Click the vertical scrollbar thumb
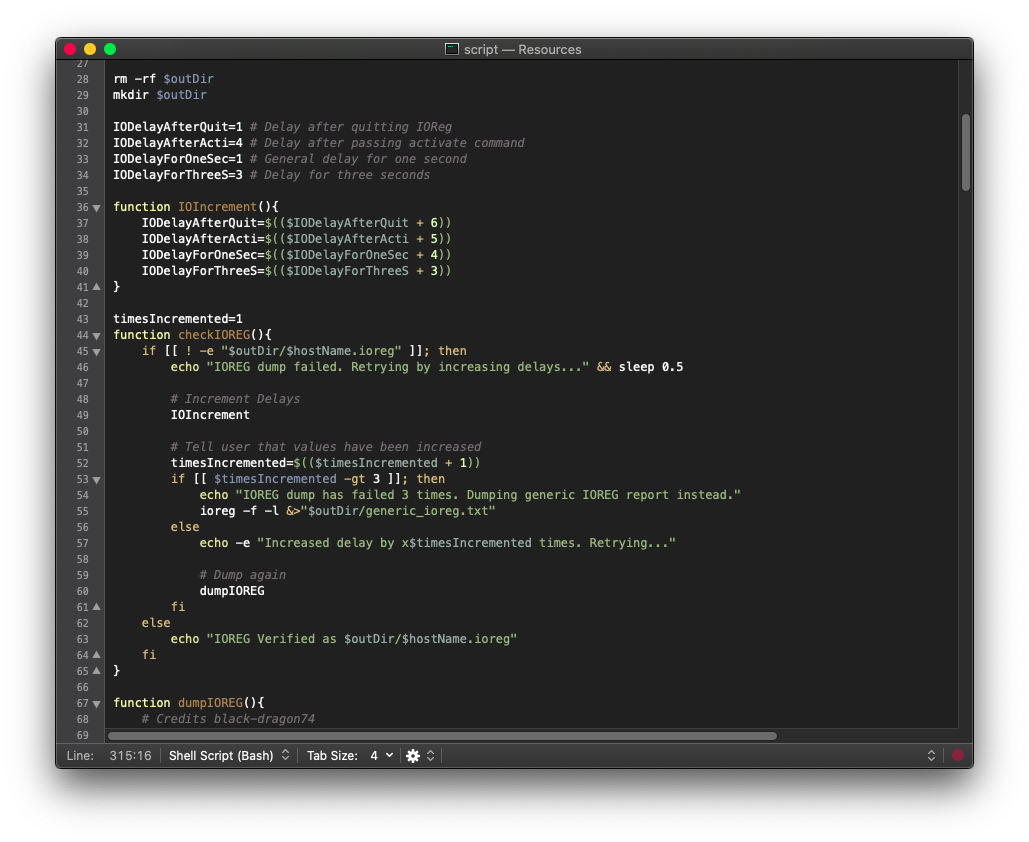The image size is (1029, 842). pyautogui.click(x=965, y=152)
